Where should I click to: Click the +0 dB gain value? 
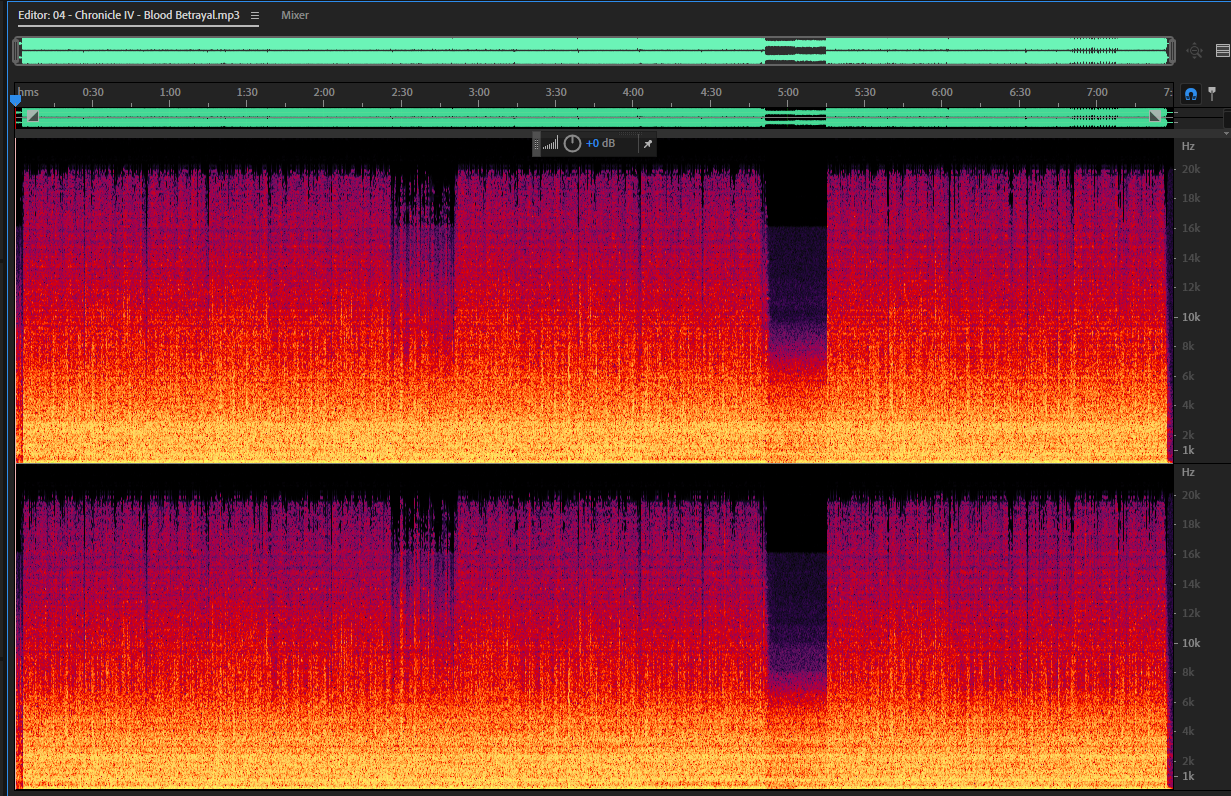click(x=601, y=144)
